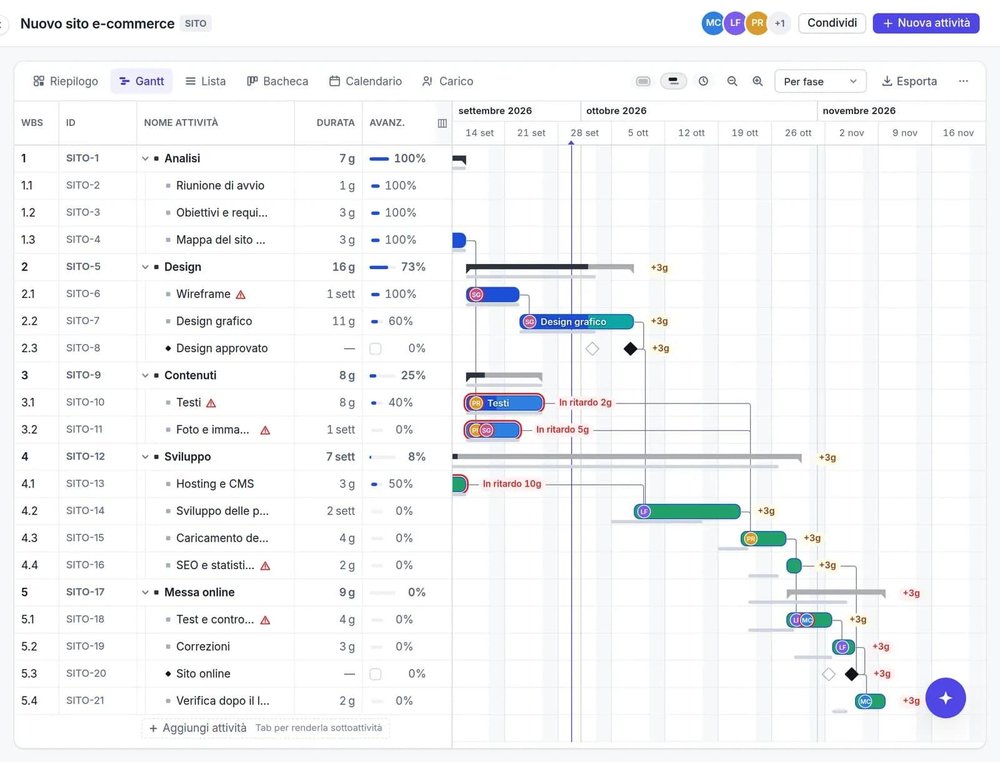Click the In ritardo 5g label
1000x762 pixels.
click(x=562, y=430)
